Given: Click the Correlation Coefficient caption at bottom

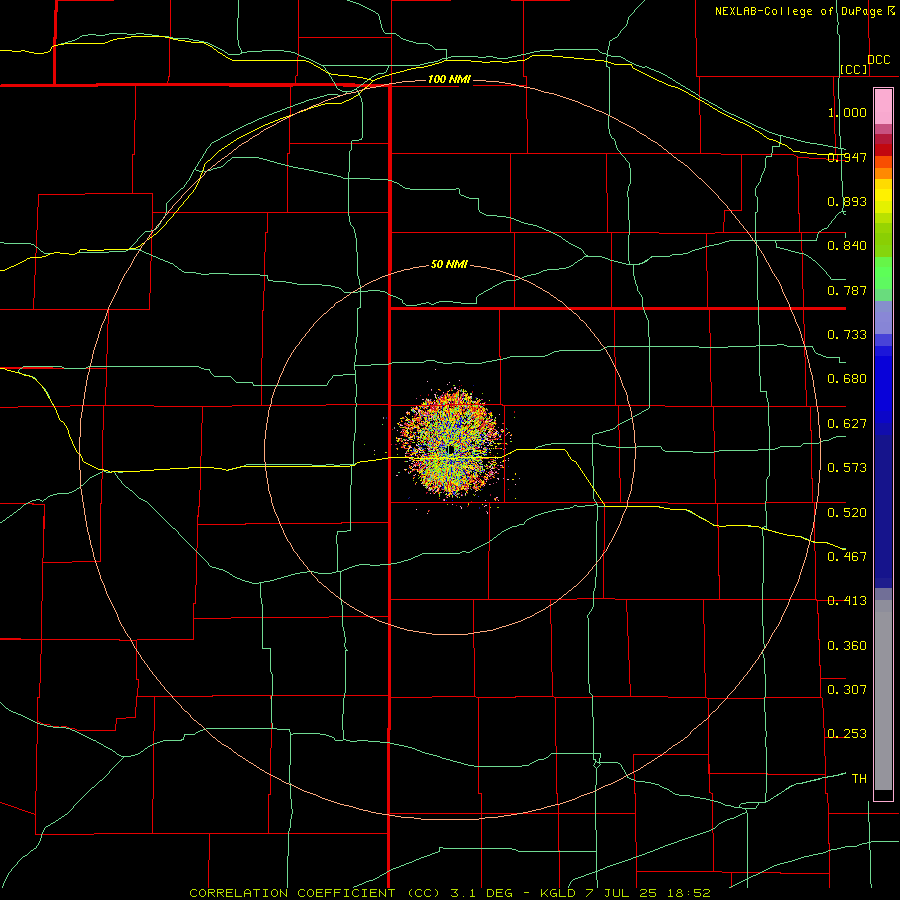Looking at the screenshot, I should 450,893.
